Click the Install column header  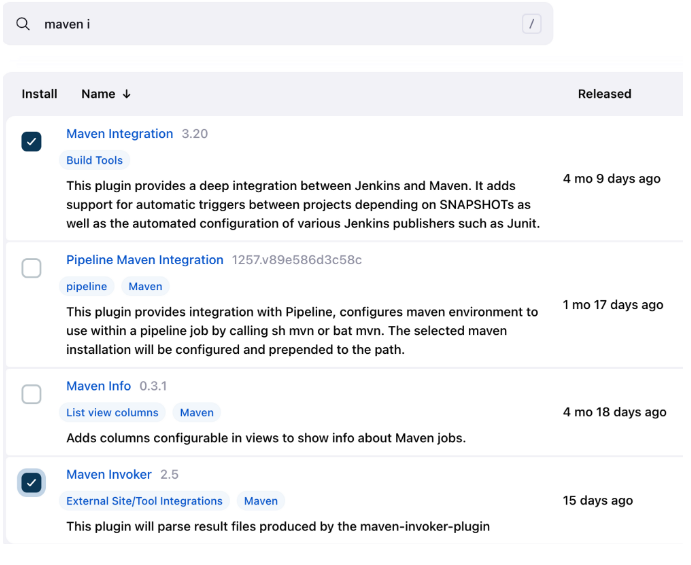tap(39, 94)
